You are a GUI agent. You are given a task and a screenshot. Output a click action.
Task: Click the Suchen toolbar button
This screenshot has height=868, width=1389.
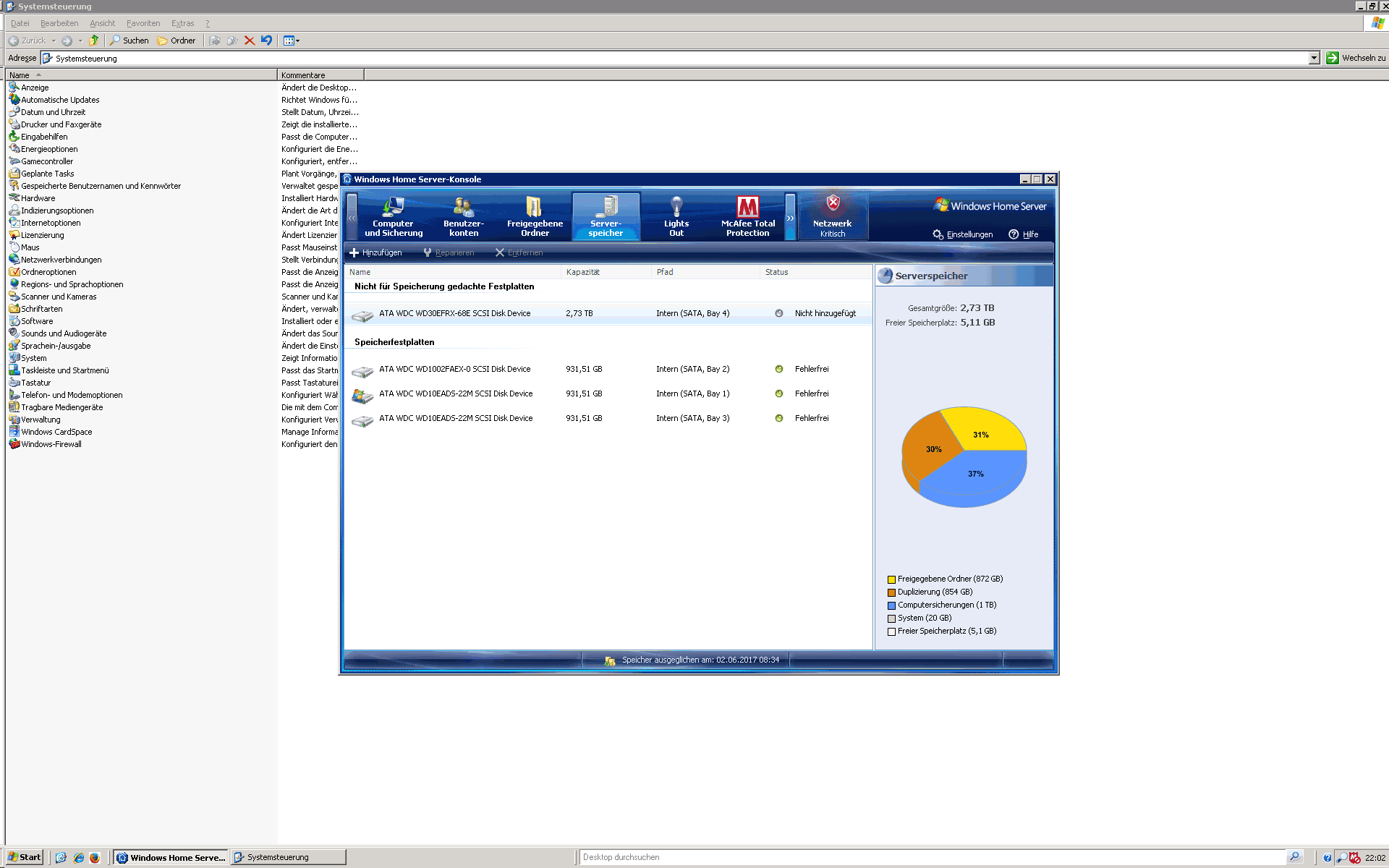129,41
